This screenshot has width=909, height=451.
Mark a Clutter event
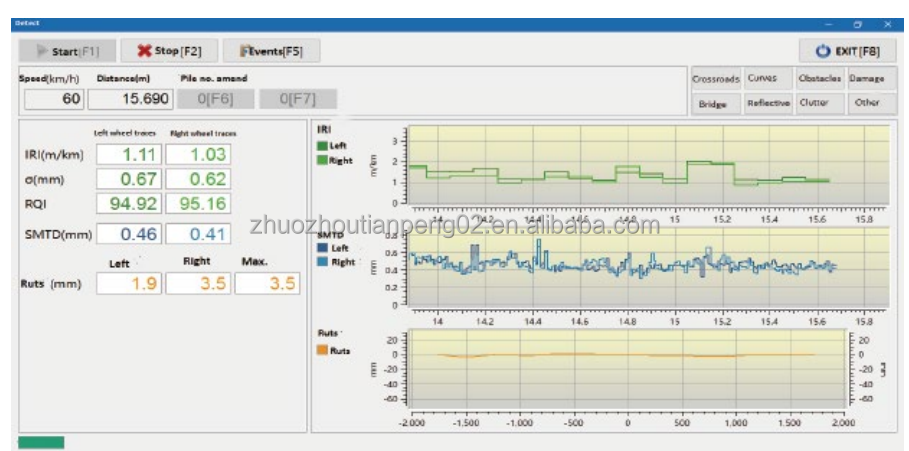(x=820, y=104)
